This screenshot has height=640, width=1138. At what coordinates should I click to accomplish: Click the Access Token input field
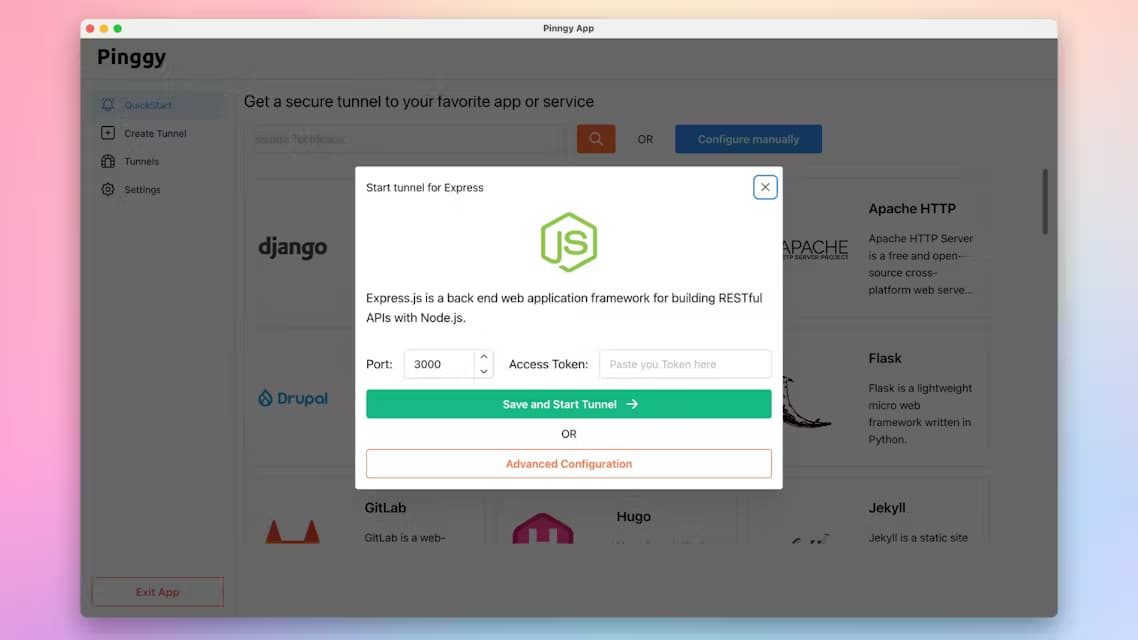pos(685,364)
